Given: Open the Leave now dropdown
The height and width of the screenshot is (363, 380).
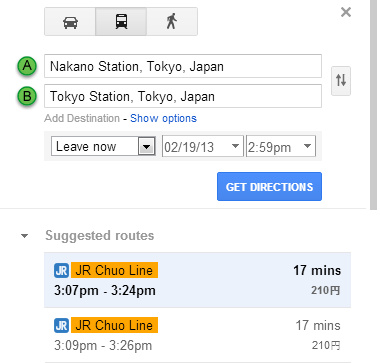Looking at the screenshot, I should point(103,146).
